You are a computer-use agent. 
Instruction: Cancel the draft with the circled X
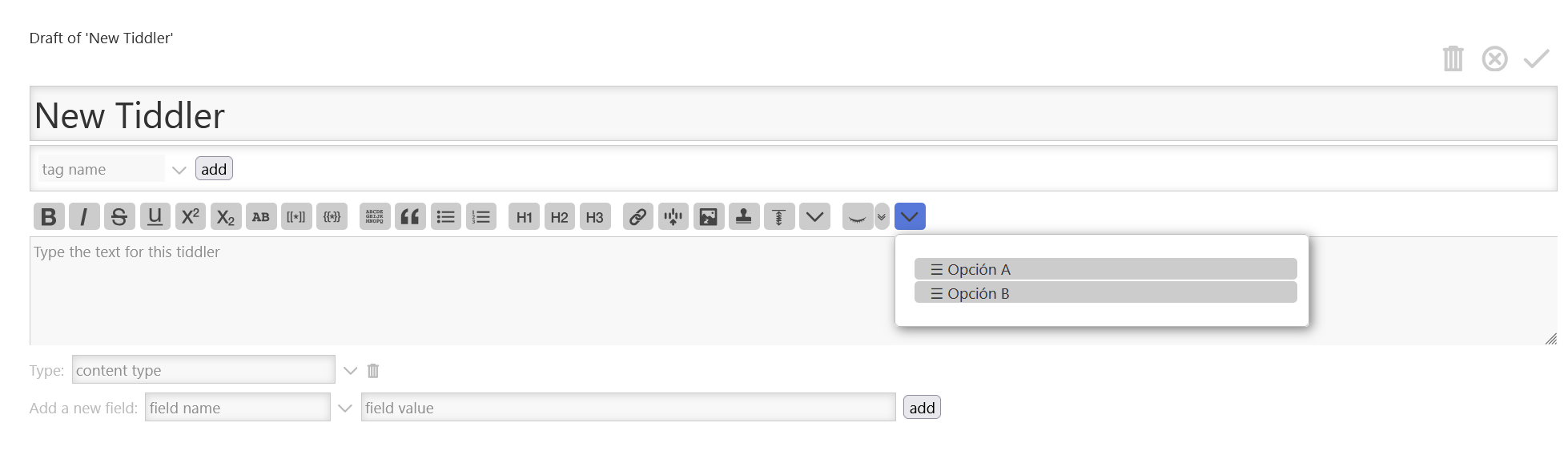1494,58
